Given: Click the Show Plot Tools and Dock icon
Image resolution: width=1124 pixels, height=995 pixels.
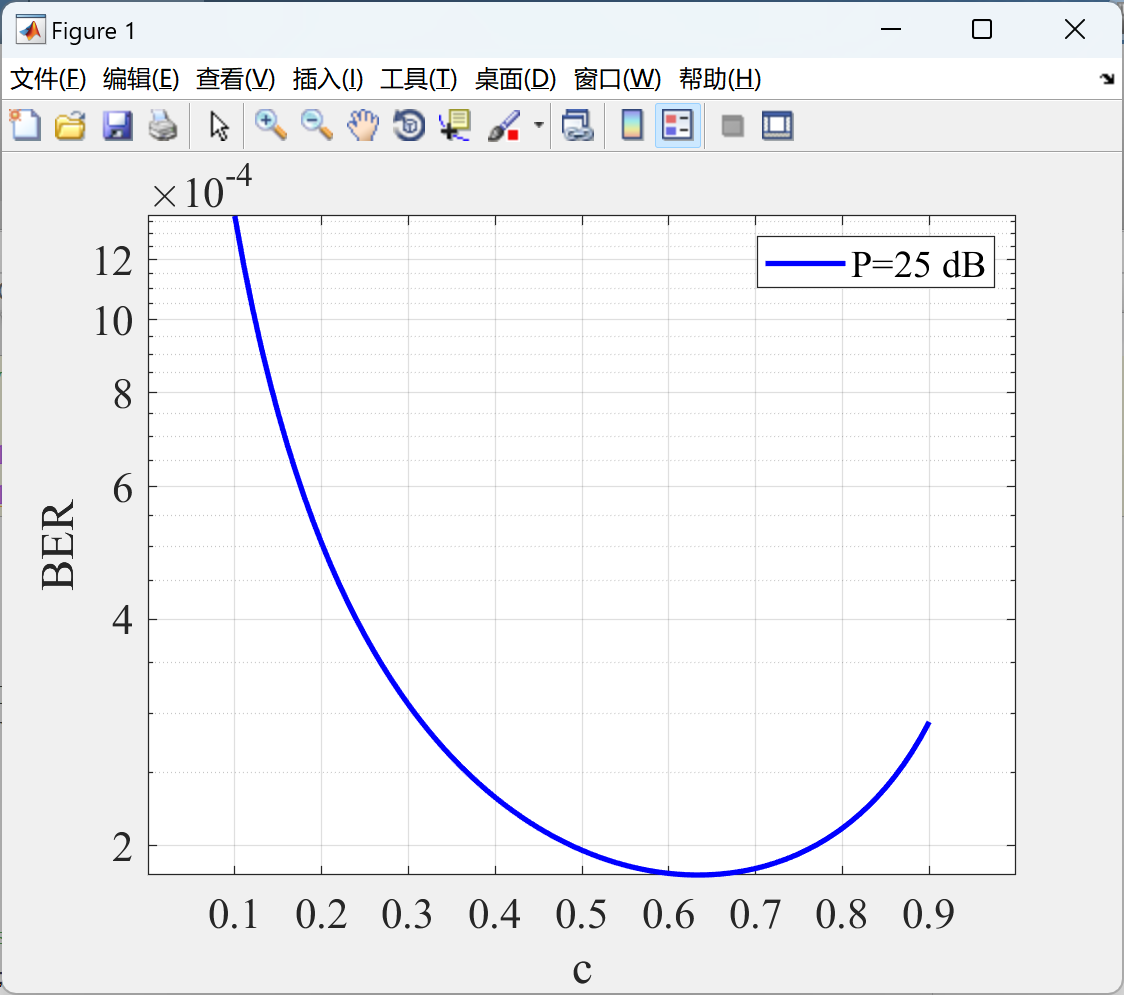Looking at the screenshot, I should 777,126.
